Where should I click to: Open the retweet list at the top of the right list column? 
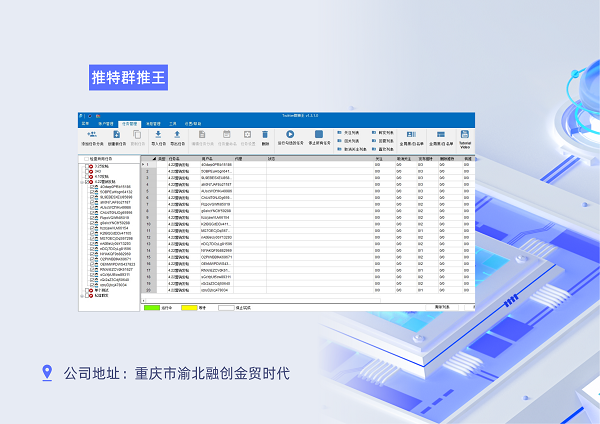pyautogui.click(x=383, y=132)
